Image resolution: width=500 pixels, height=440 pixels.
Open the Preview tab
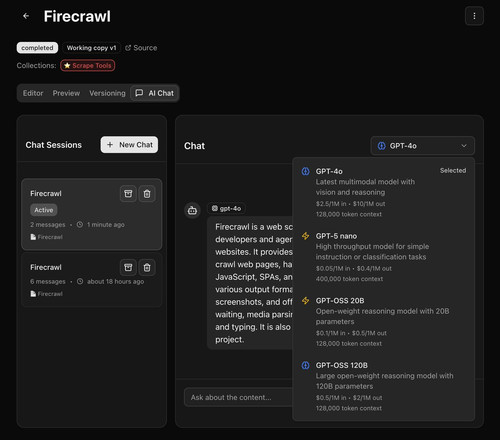[x=66, y=93]
